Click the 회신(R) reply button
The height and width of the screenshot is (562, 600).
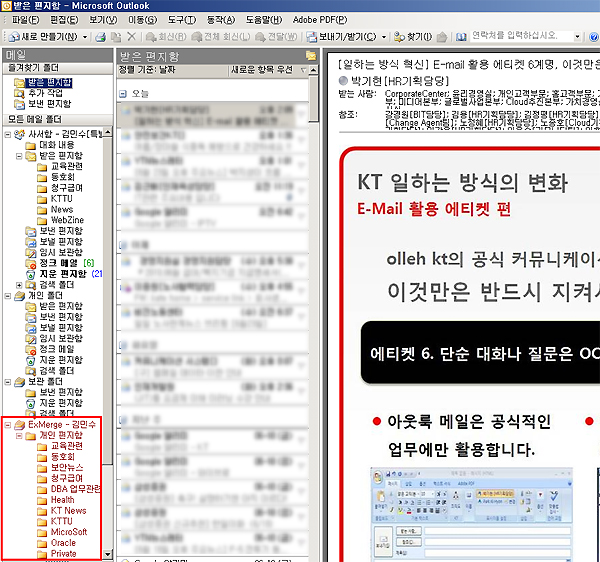coord(166,37)
